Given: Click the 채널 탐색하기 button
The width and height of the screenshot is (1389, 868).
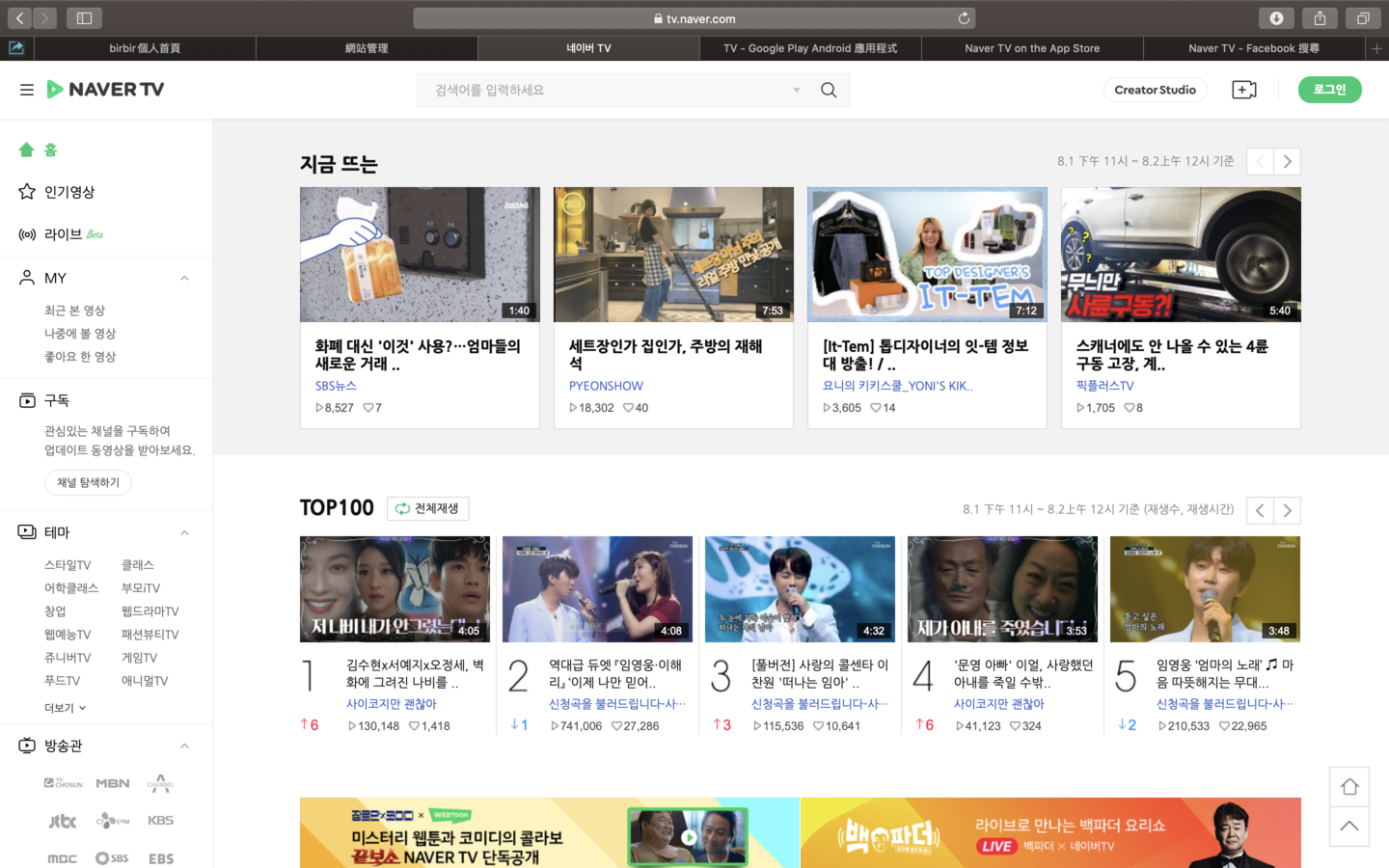Looking at the screenshot, I should (x=88, y=483).
